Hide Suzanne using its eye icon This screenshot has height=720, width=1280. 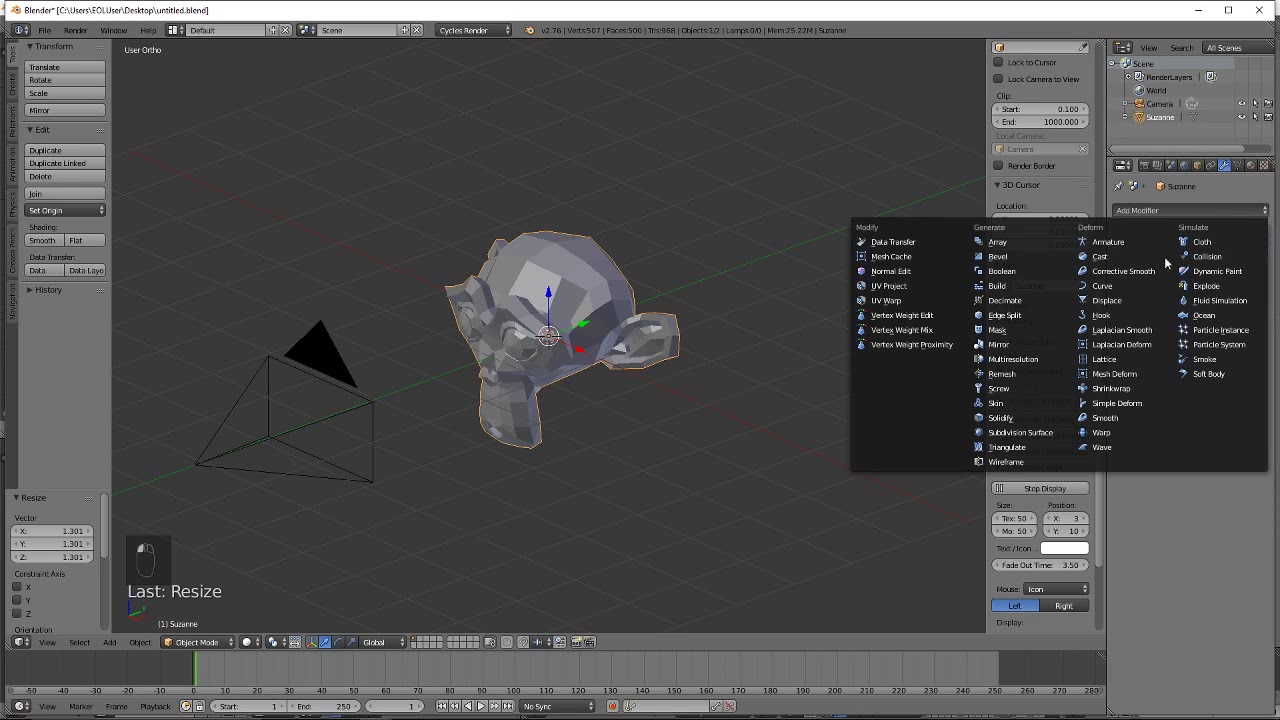[x=1242, y=117]
